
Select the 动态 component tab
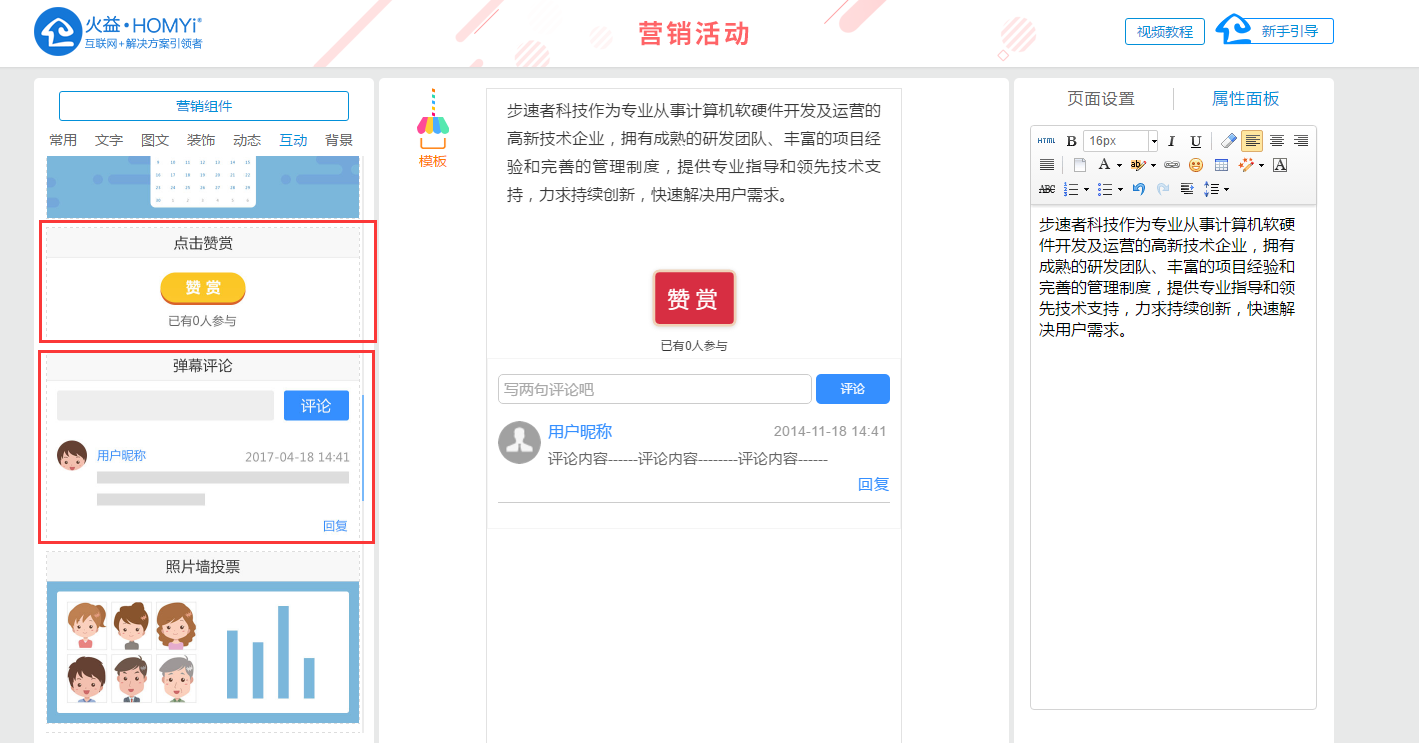pos(247,141)
